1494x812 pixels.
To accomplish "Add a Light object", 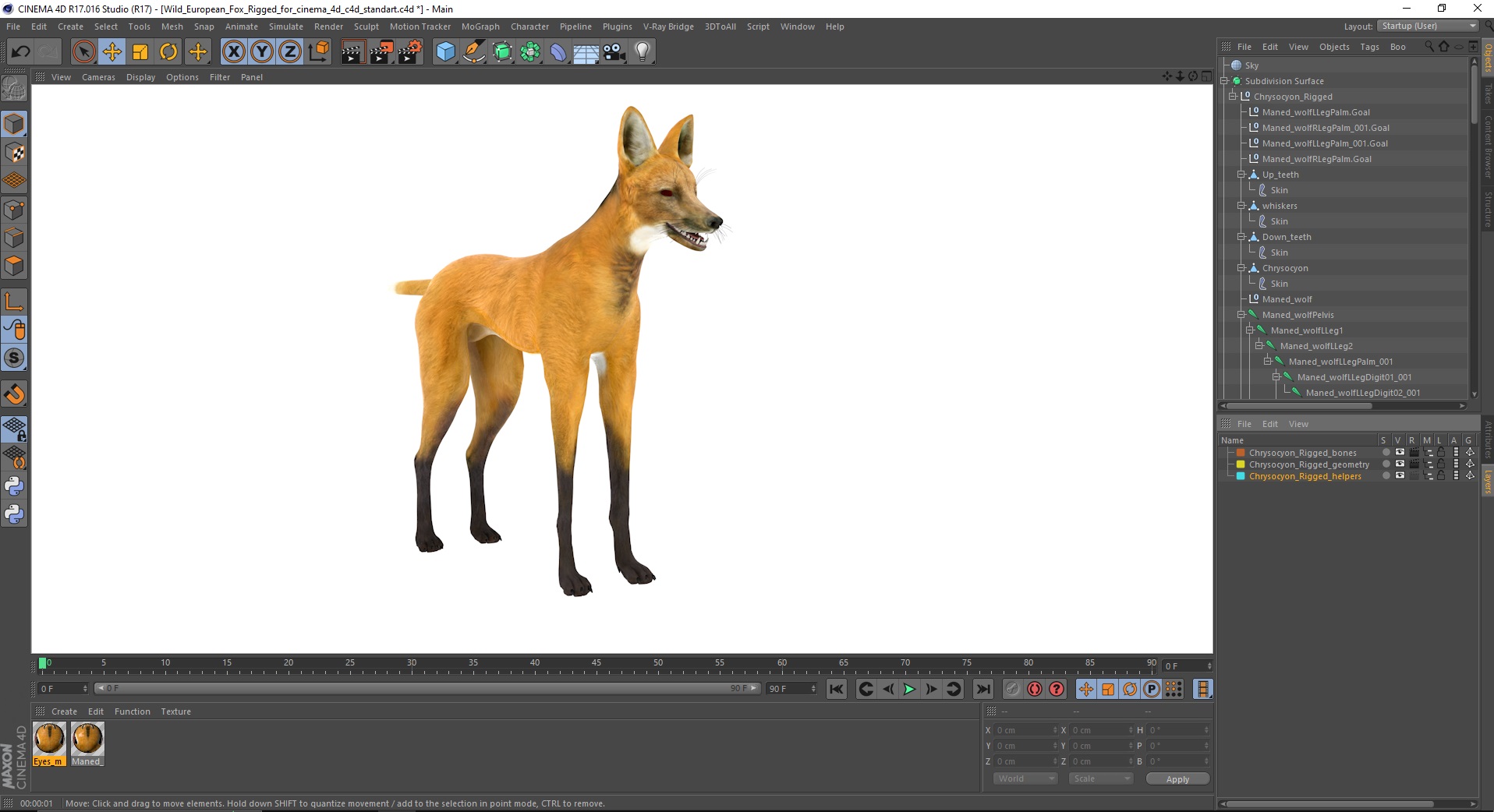I will (643, 52).
